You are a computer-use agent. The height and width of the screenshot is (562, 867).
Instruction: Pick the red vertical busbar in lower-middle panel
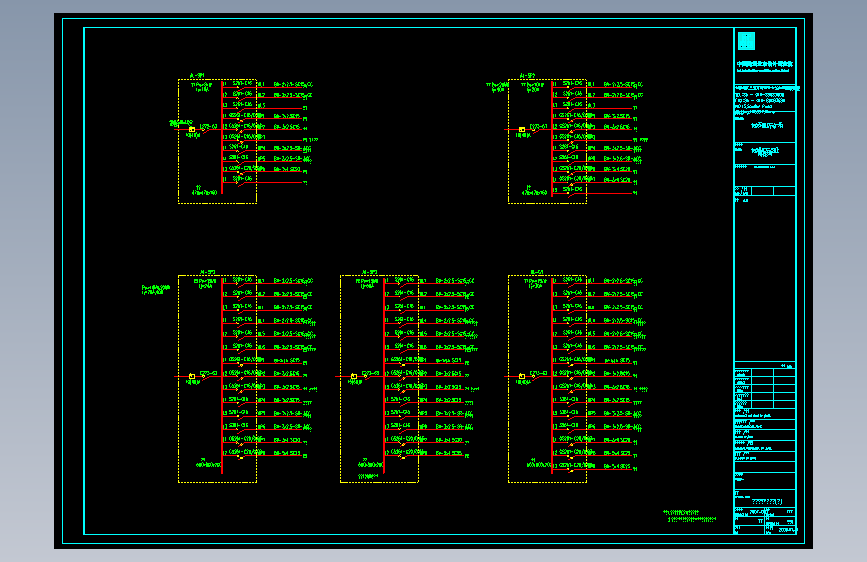384,376
